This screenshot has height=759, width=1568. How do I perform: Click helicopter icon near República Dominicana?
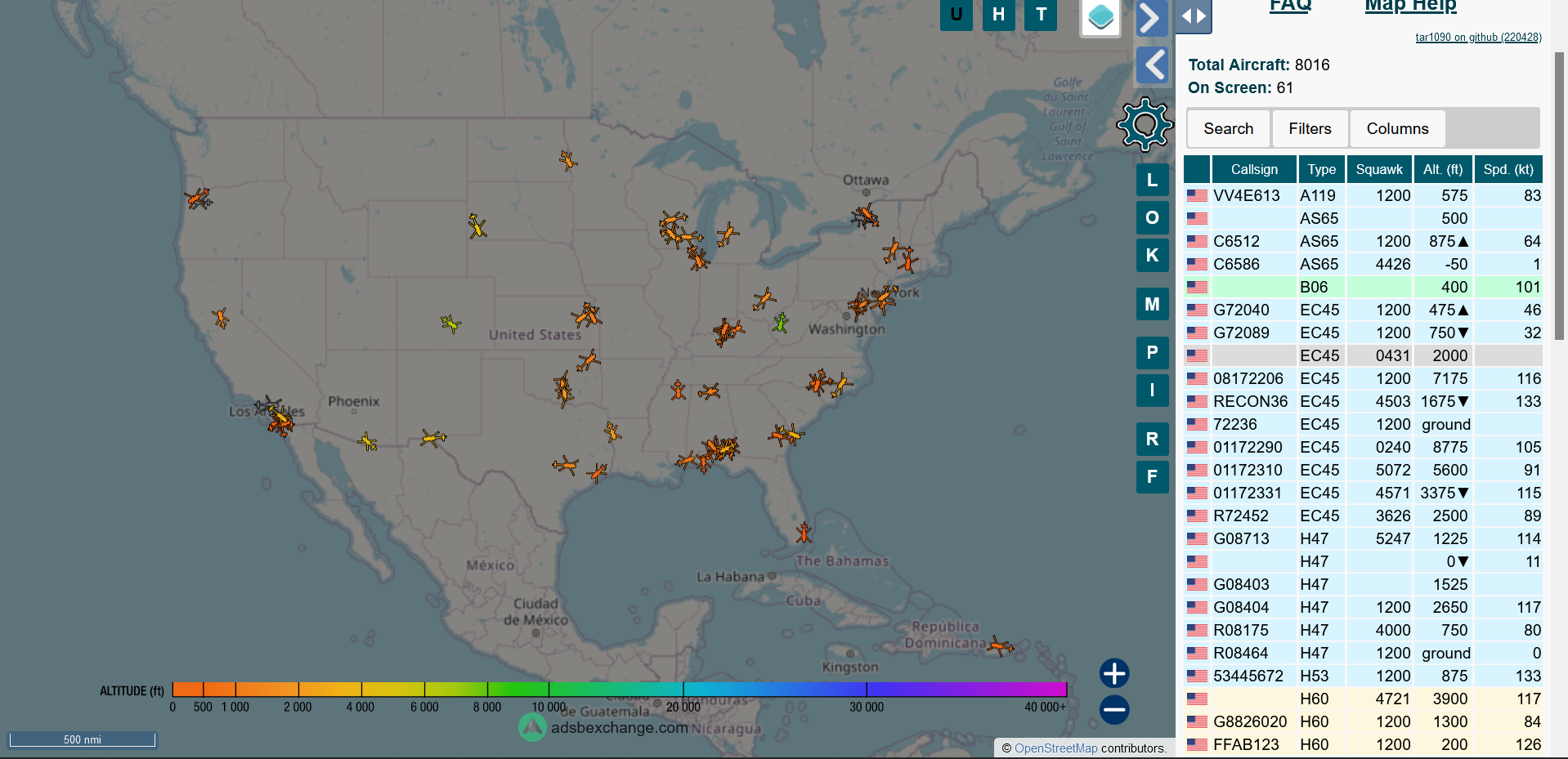[999, 646]
